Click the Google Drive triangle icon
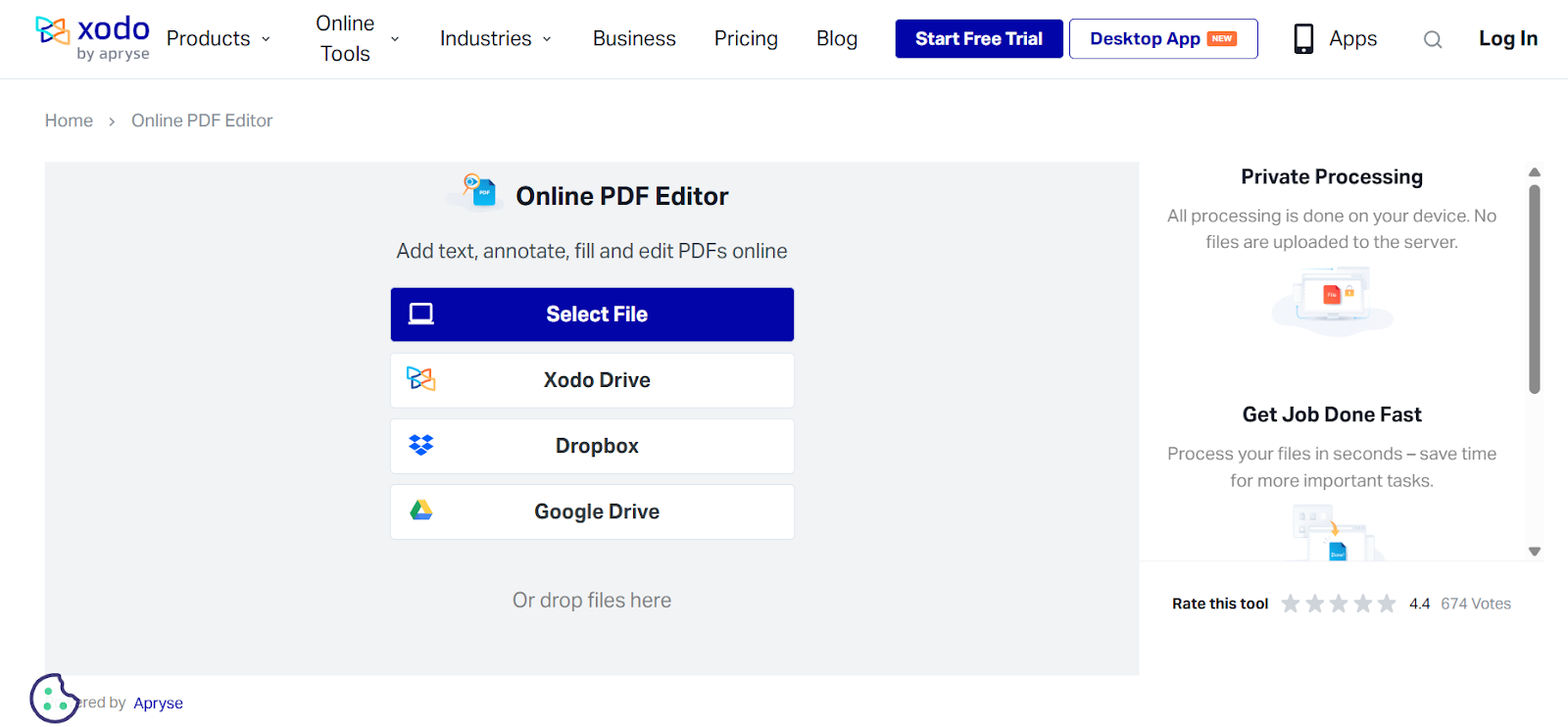 [421, 510]
